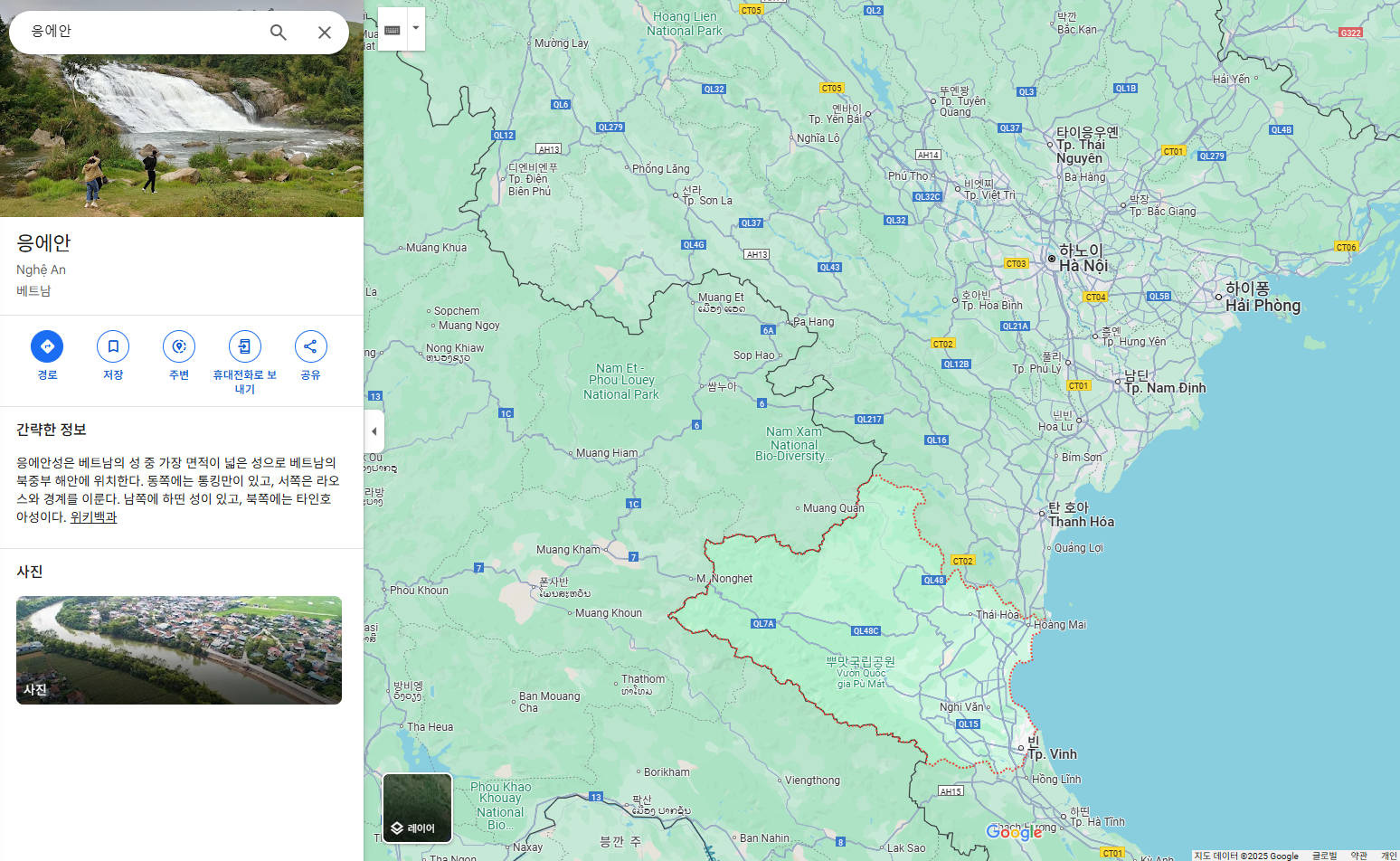Screen dimensions: 1400x861
Task: Share this place using the 공유 icon
Action: [x=310, y=346]
